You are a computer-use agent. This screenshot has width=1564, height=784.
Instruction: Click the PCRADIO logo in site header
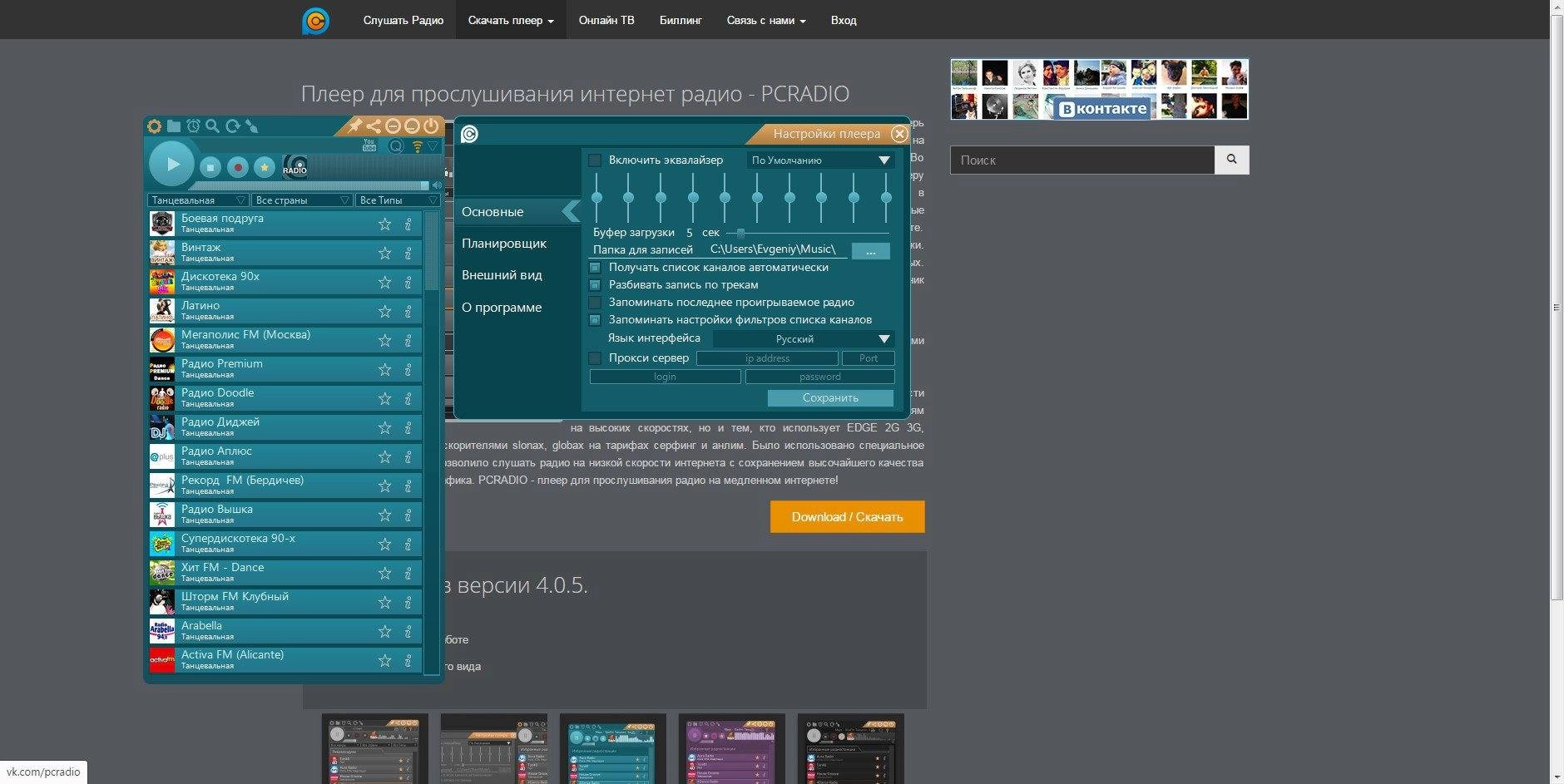316,20
